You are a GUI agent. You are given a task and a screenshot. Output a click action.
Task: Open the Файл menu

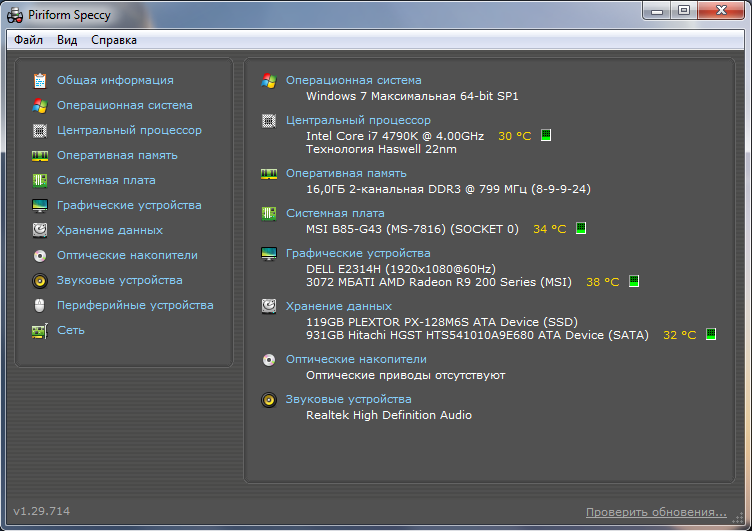coord(28,40)
